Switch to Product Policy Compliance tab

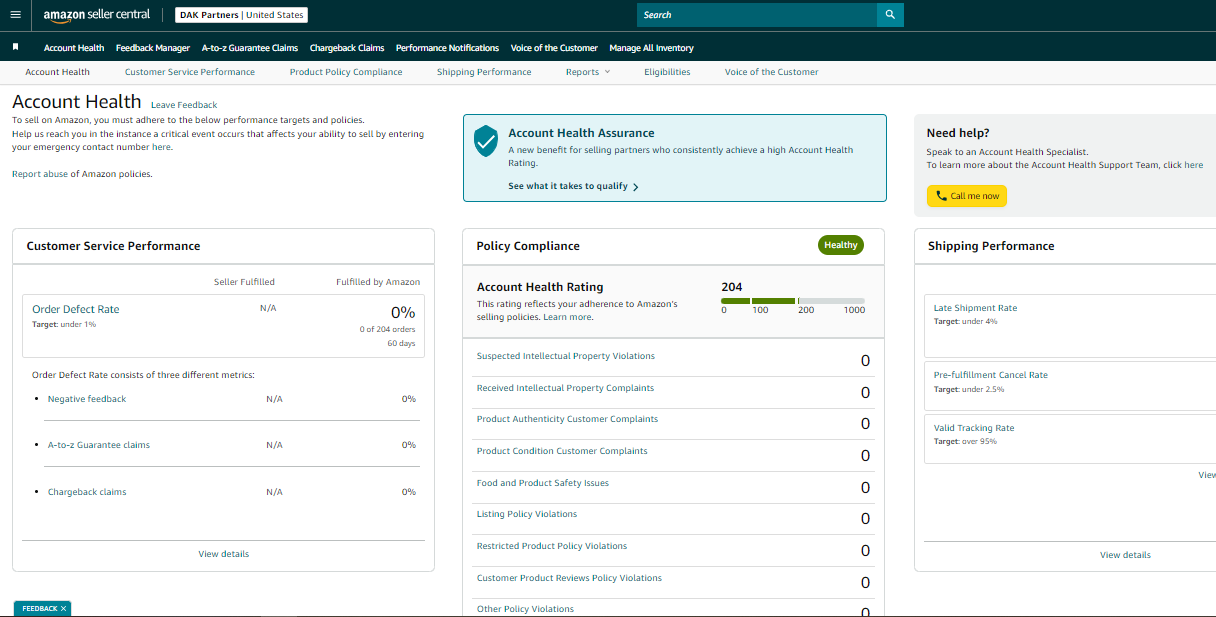pyautogui.click(x=346, y=72)
